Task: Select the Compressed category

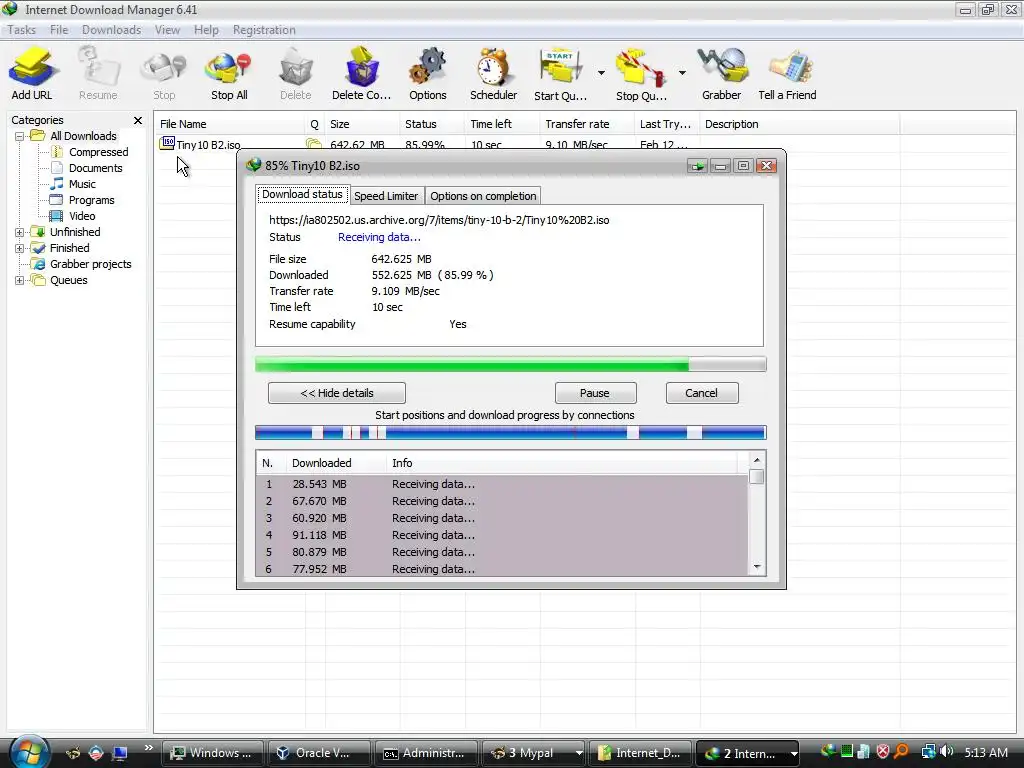Action: (x=99, y=152)
